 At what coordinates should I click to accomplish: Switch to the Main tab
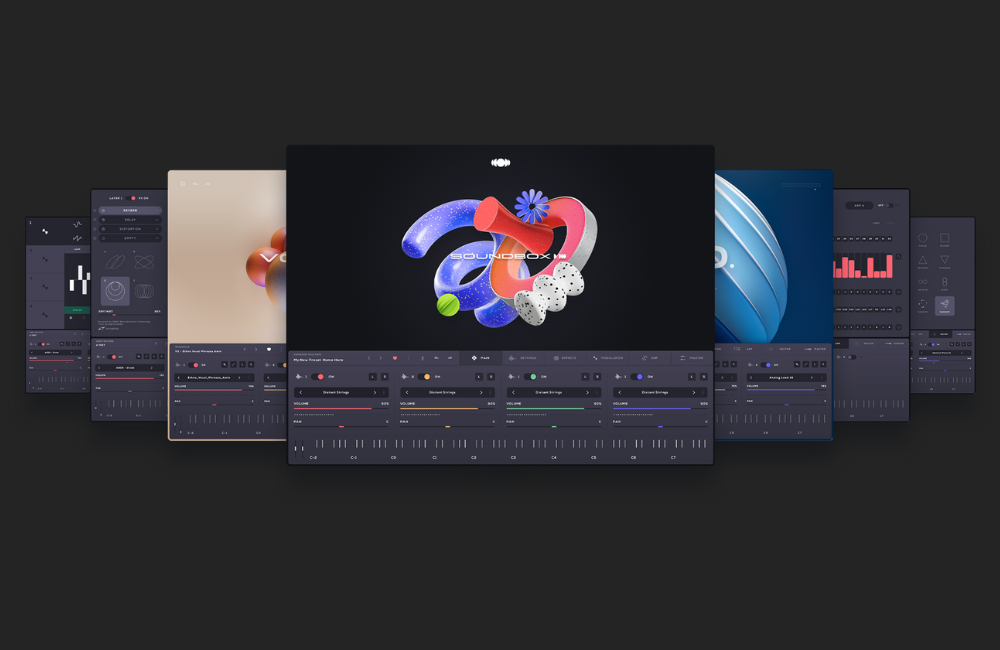481,358
